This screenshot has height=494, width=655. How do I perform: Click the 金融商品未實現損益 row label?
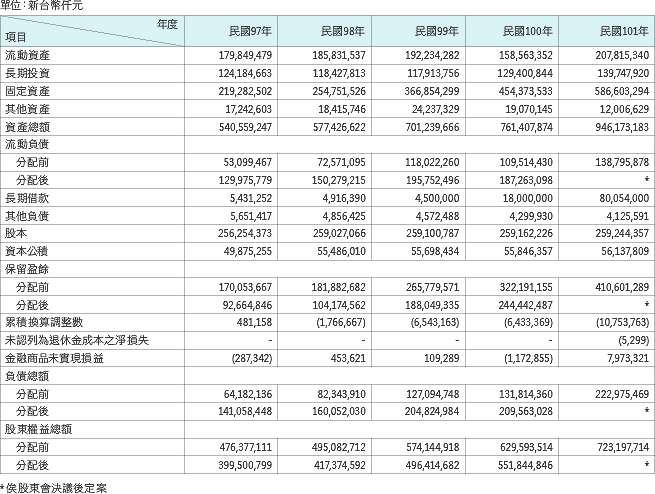54,358
